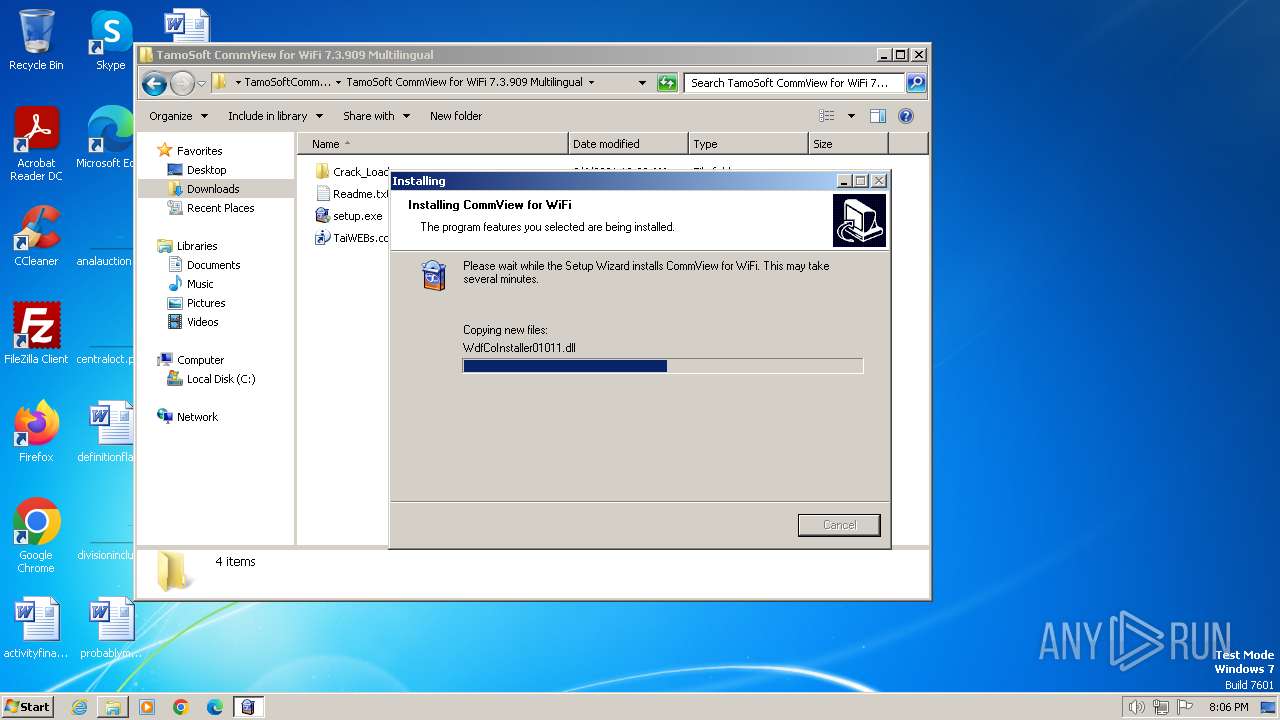Select the Readme.txt file
Viewport: 1280px width, 720px height.
(352, 194)
